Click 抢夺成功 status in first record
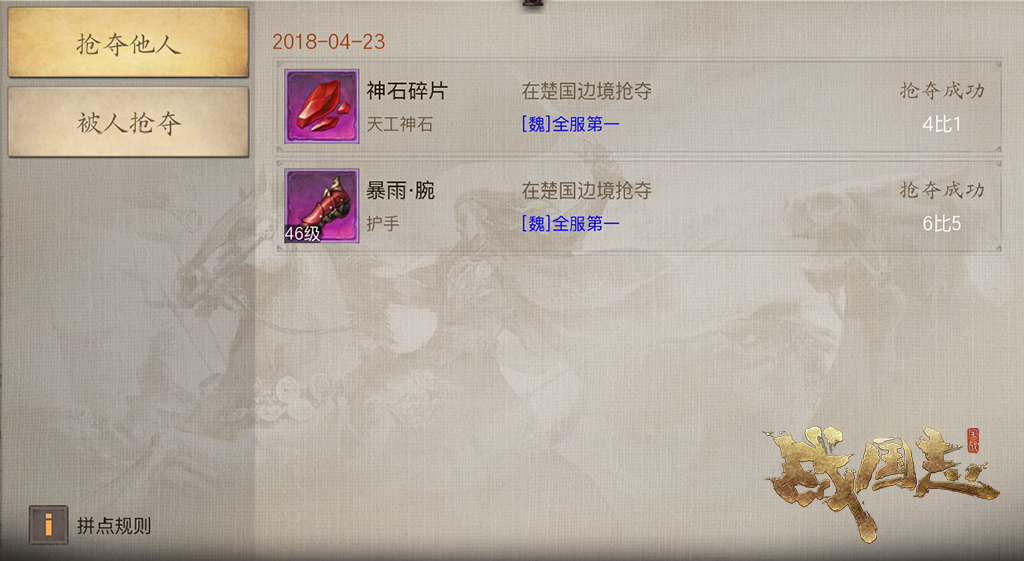 pyautogui.click(x=942, y=91)
